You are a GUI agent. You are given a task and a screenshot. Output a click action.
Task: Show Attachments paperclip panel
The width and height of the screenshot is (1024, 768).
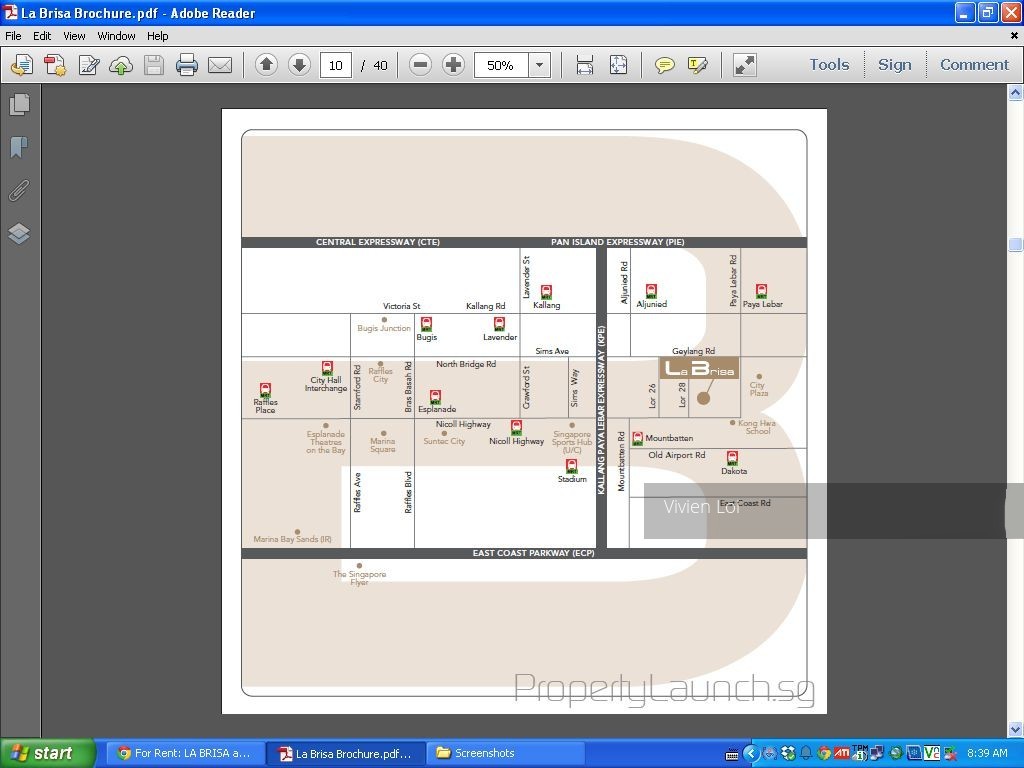tap(19, 190)
